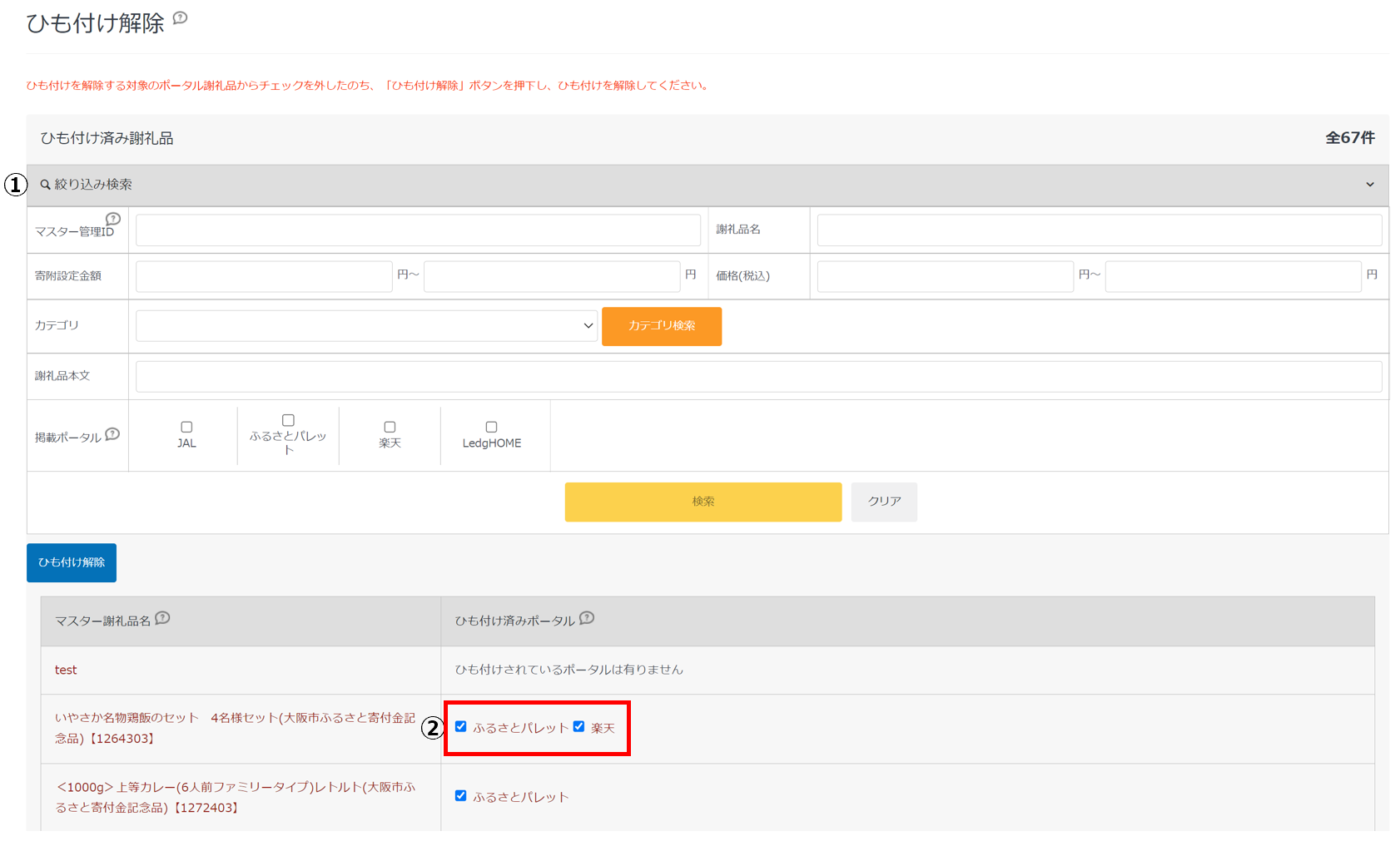Tick the JAL portal checkbox

click(186, 427)
